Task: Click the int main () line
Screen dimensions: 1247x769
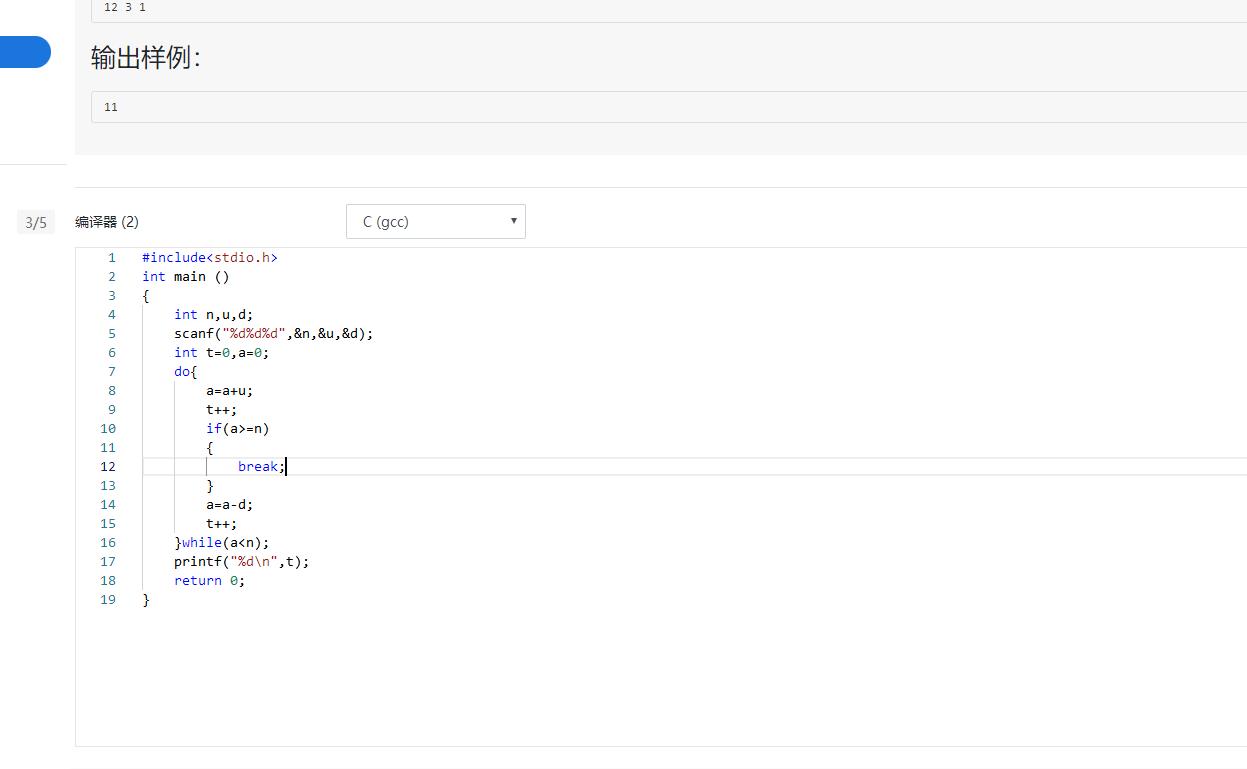Action: coord(186,277)
